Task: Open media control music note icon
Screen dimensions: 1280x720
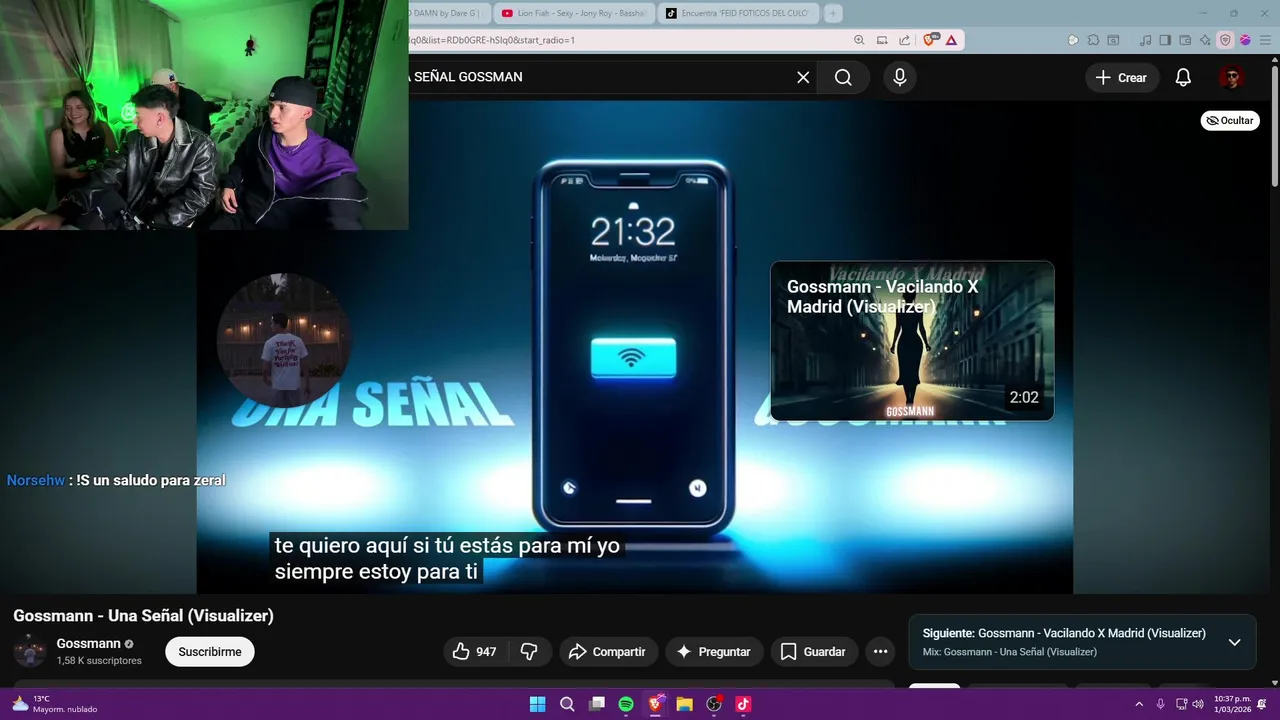Action: point(1146,40)
